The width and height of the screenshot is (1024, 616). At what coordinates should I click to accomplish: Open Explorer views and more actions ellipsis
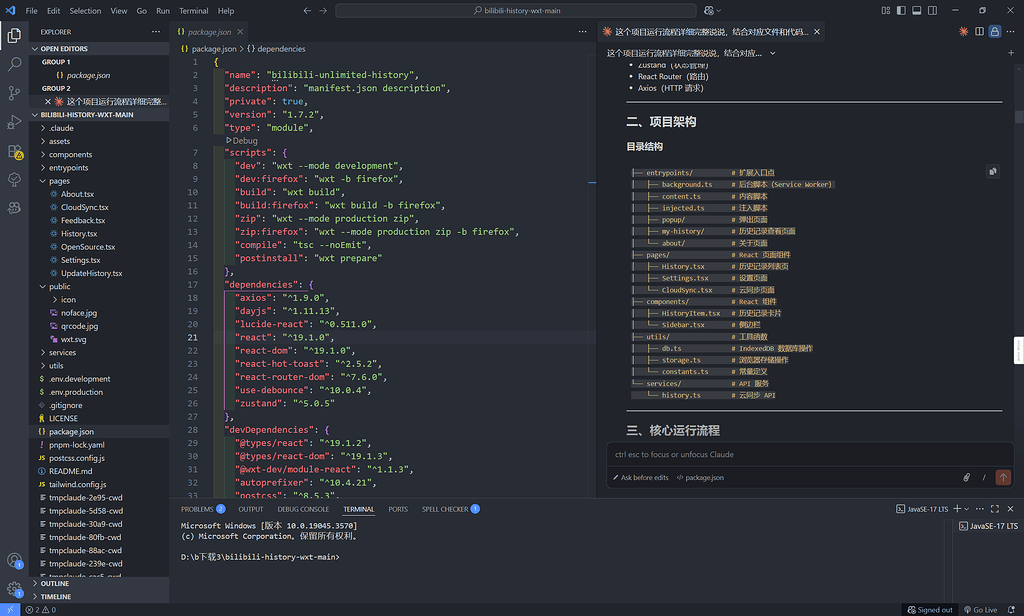click(155, 31)
